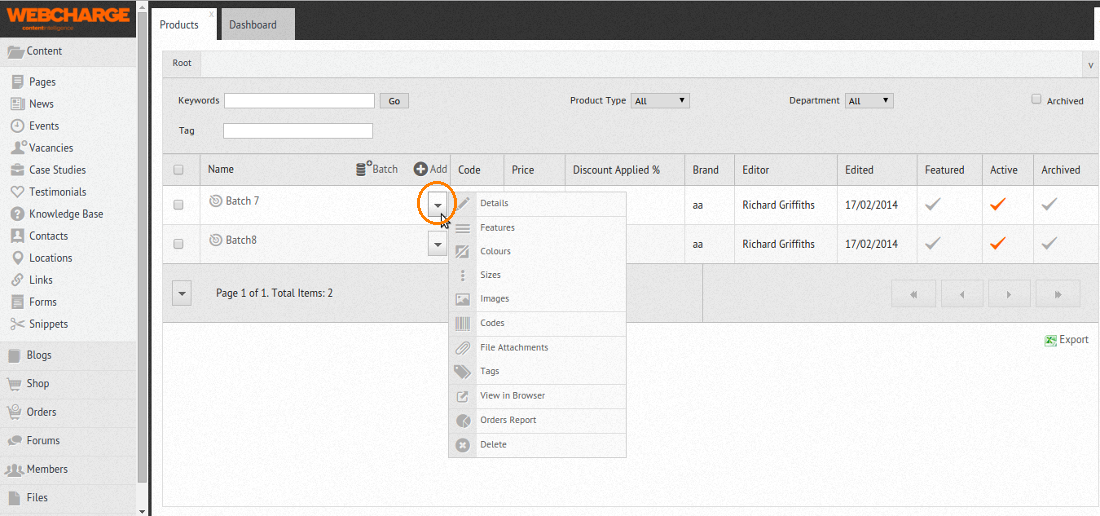
Task: Click the Delete icon in context menu
Action: pyautogui.click(x=462, y=445)
